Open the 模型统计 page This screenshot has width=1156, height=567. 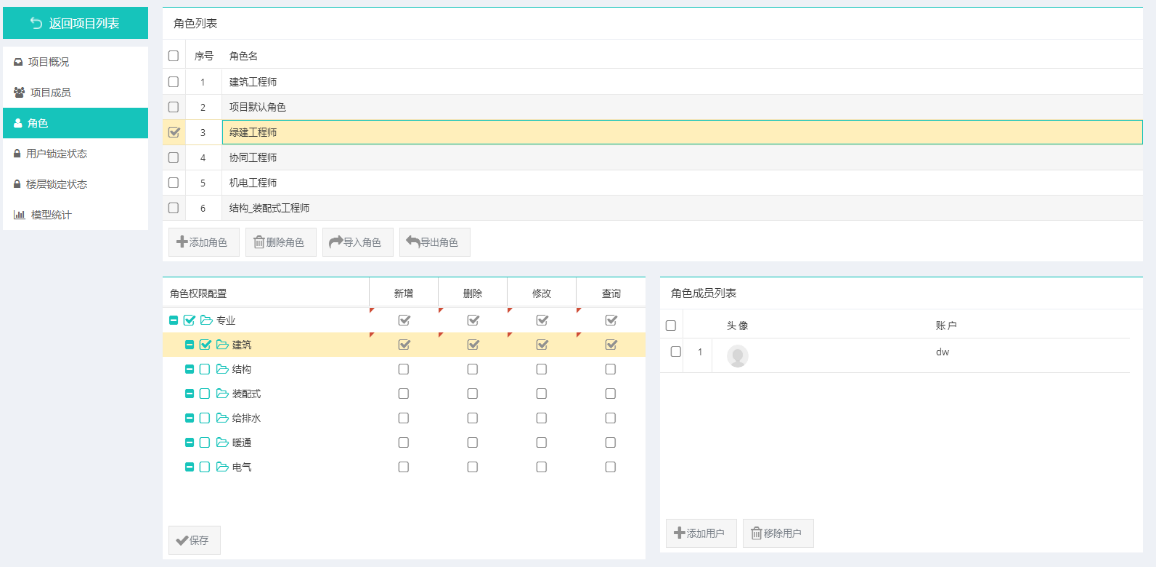coord(75,215)
